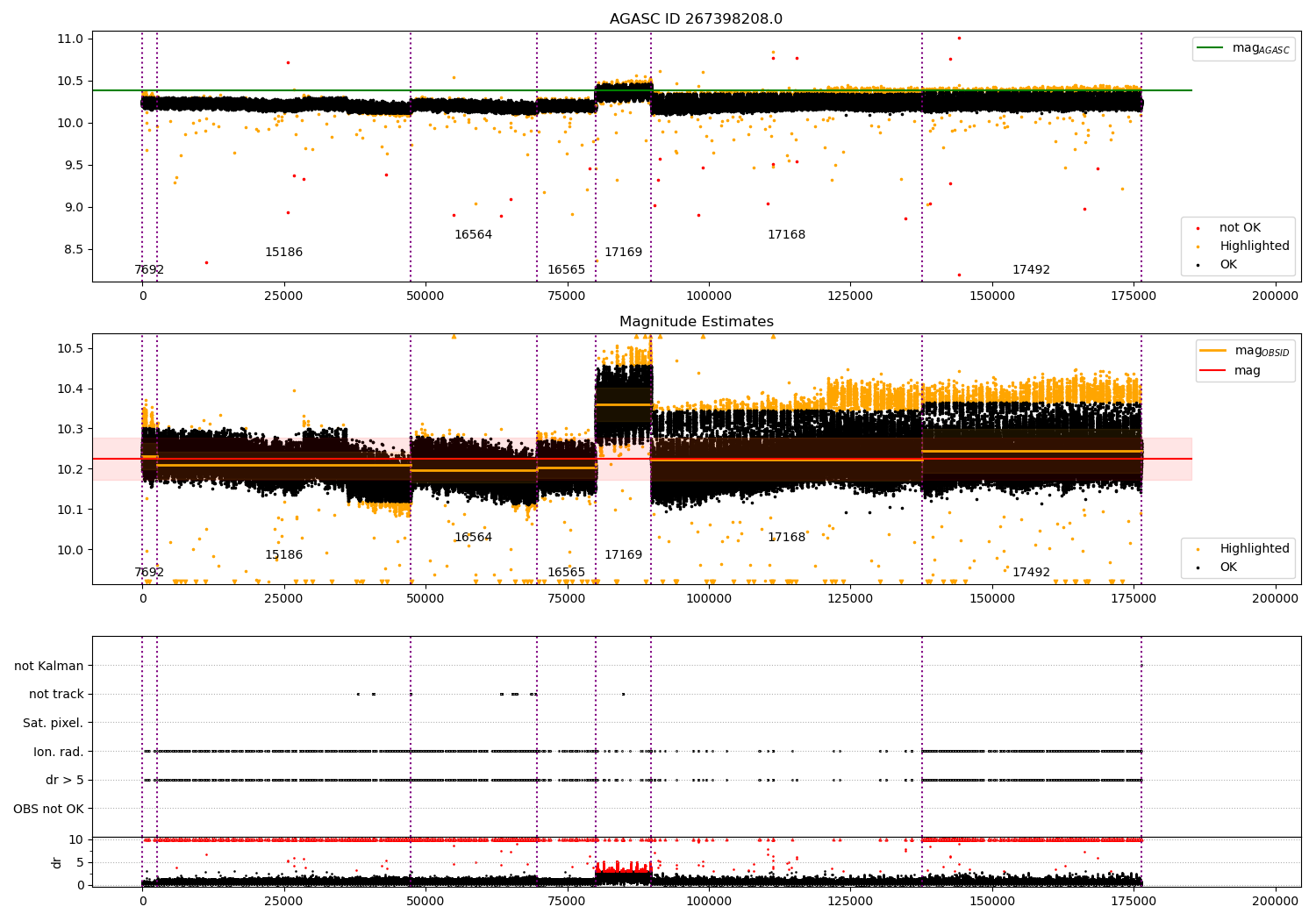Click the 'OBS not OK' y-axis label
The height and width of the screenshot is (921, 1316).
pos(48,810)
